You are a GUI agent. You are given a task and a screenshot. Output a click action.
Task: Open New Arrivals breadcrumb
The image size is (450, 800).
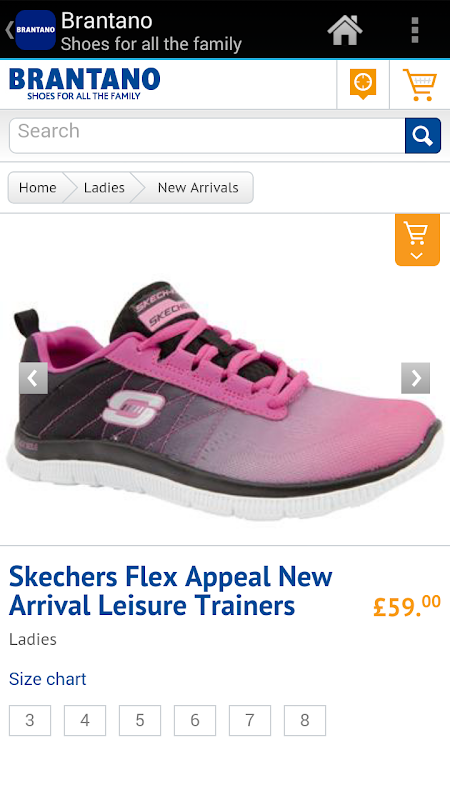point(198,187)
